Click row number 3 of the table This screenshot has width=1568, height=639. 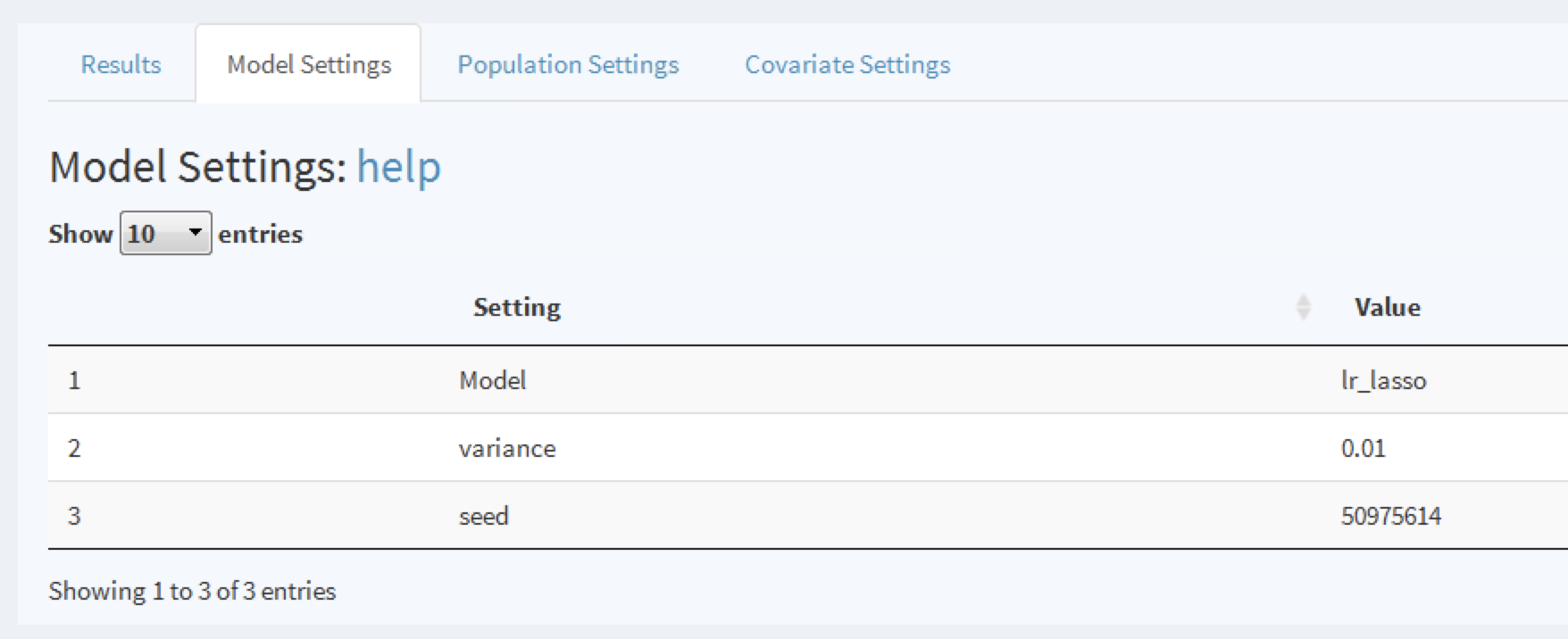(x=74, y=516)
